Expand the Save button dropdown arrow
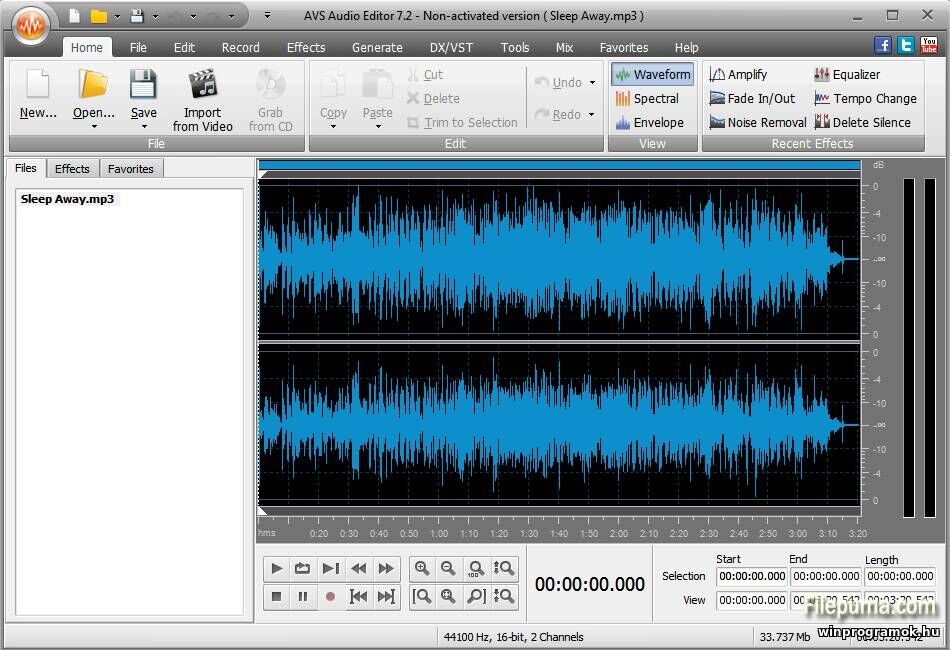Screen dimensions: 950x650 coord(144,127)
